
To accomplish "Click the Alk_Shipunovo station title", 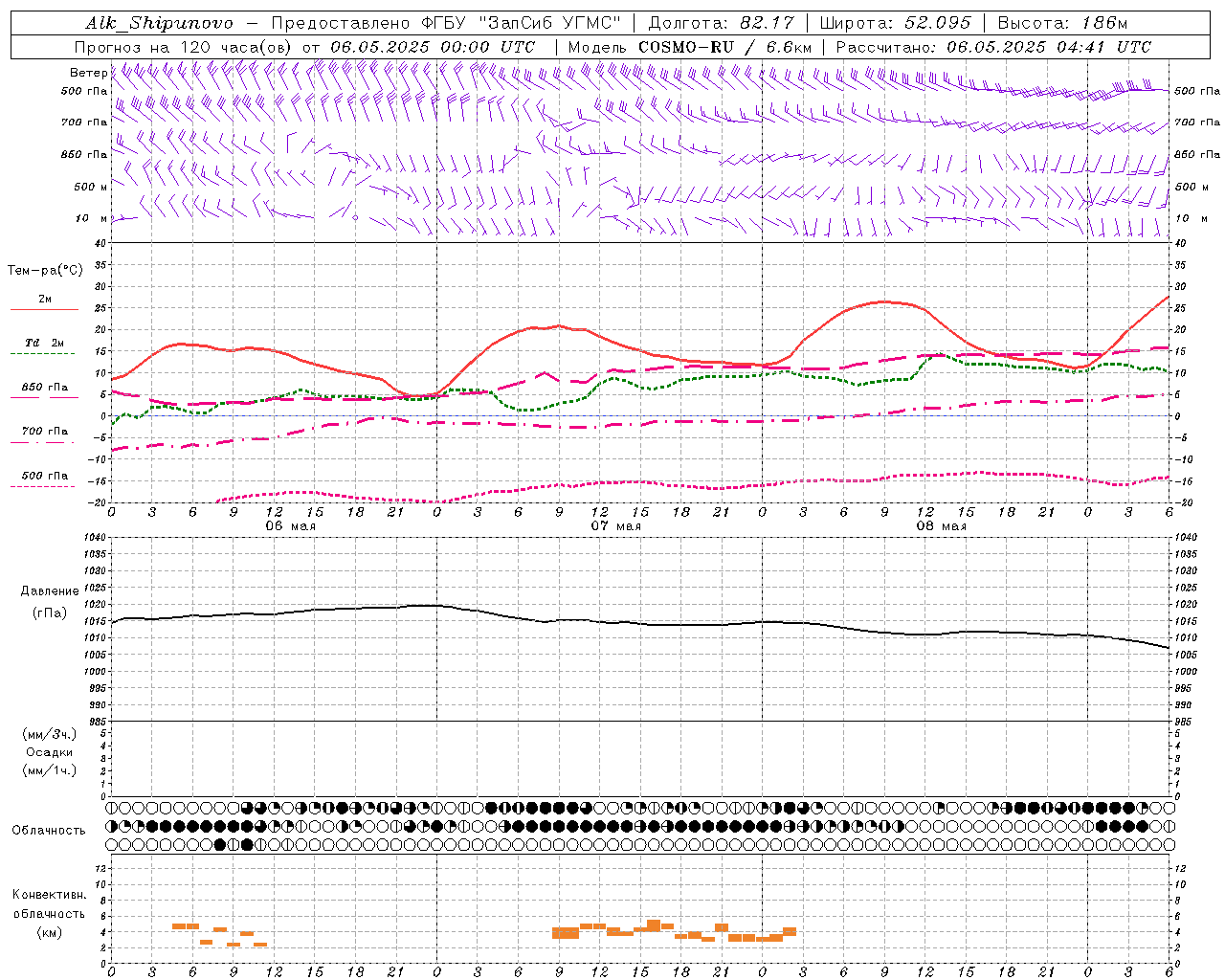I will click(x=159, y=24).
